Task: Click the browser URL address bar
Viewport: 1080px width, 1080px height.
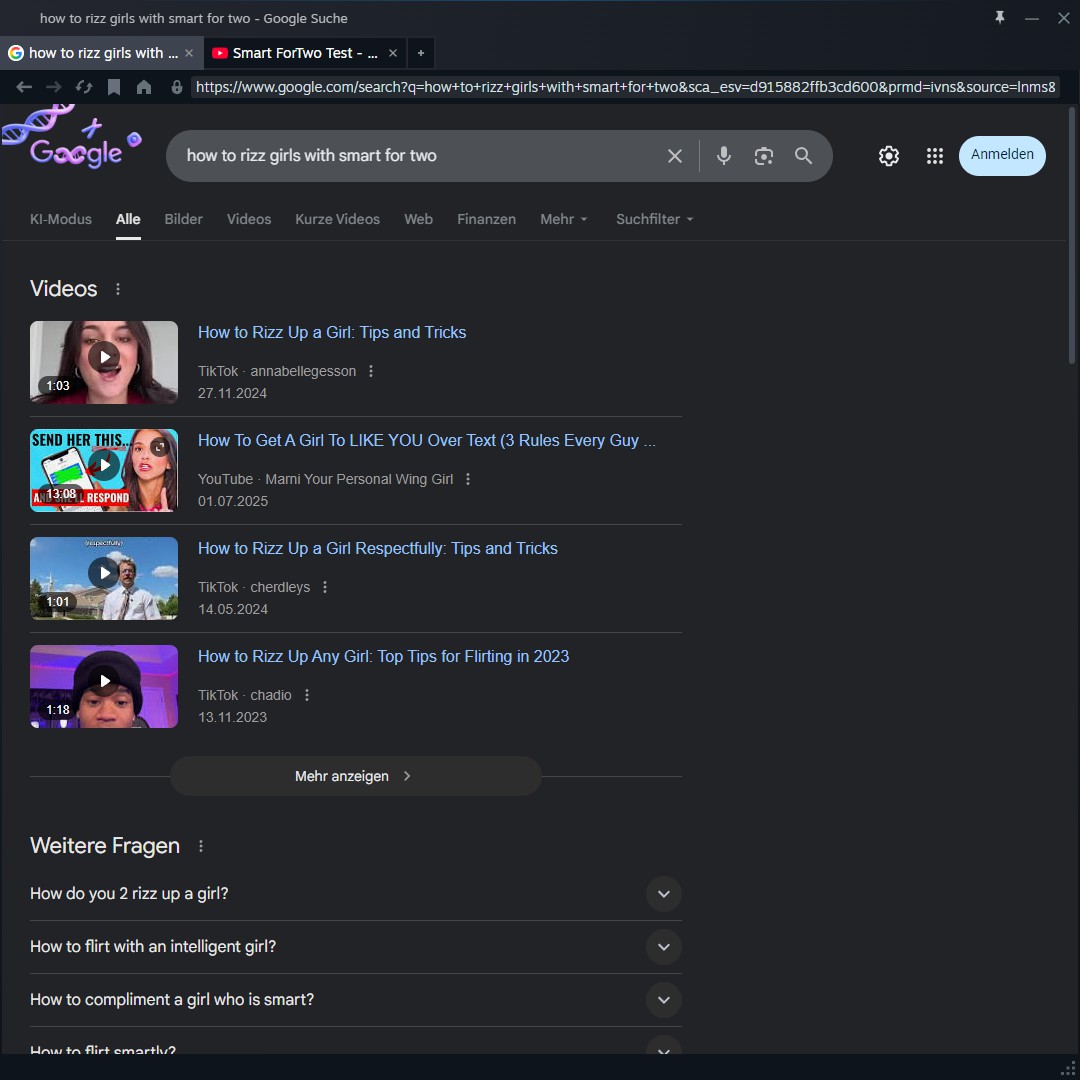Action: 625,87
